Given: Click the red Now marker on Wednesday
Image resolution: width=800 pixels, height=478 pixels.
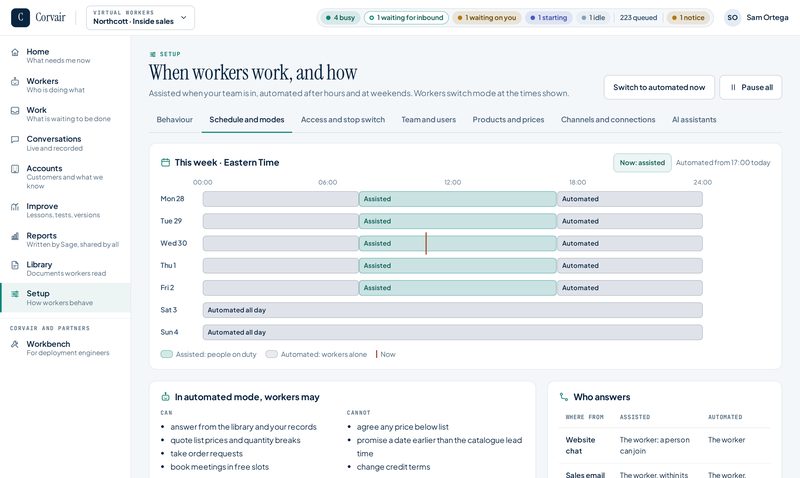Looking at the screenshot, I should pos(426,243).
